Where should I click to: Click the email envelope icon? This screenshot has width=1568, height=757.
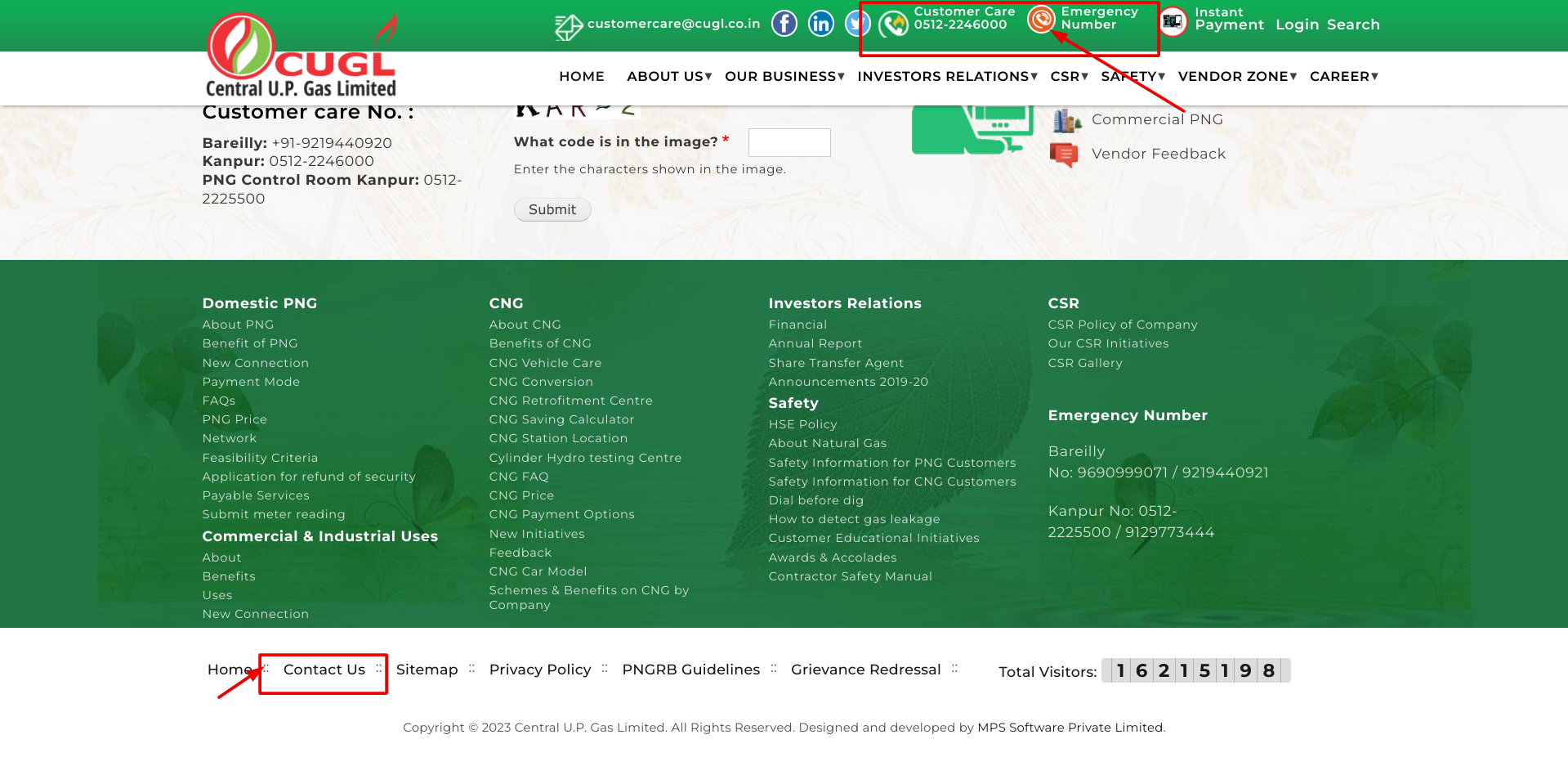[x=568, y=26]
